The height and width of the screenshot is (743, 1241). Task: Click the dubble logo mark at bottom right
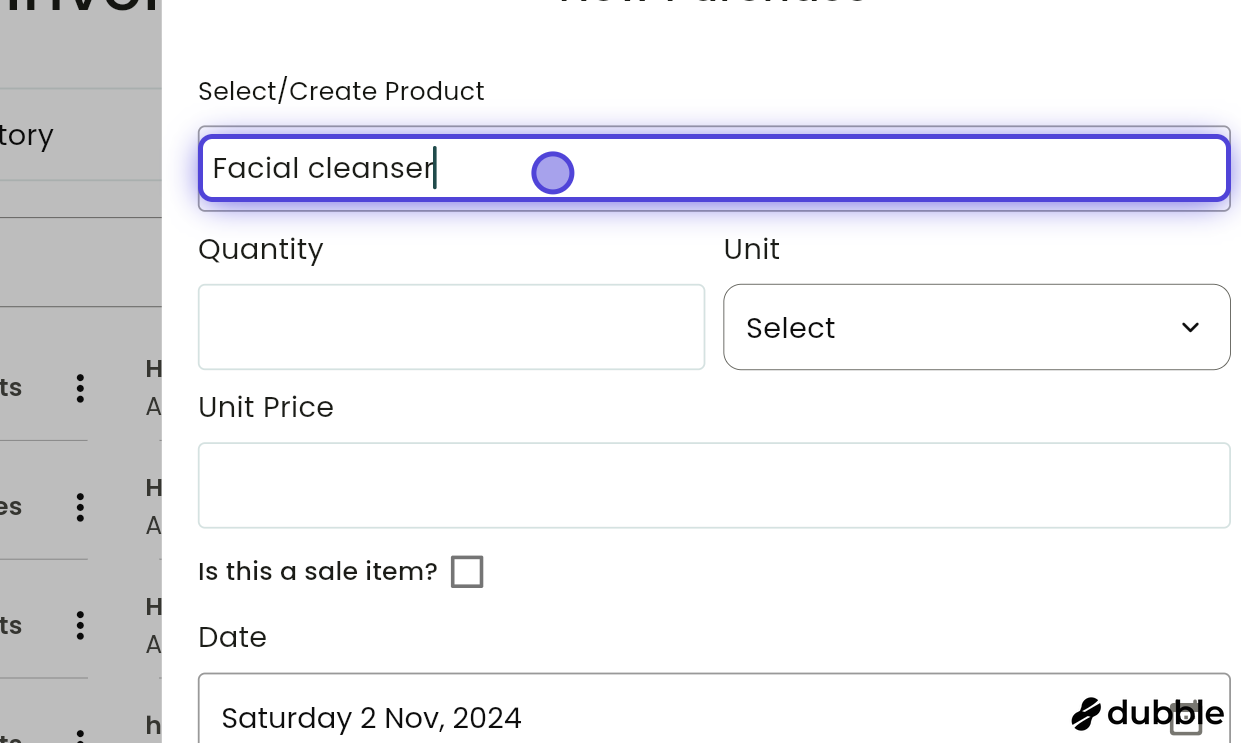(x=1085, y=714)
